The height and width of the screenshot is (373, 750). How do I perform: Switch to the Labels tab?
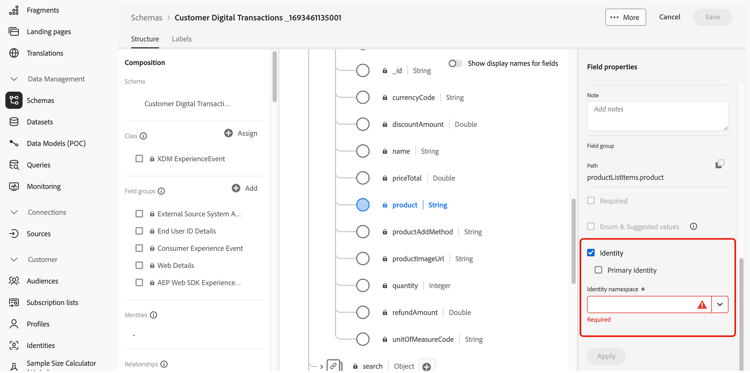point(182,39)
